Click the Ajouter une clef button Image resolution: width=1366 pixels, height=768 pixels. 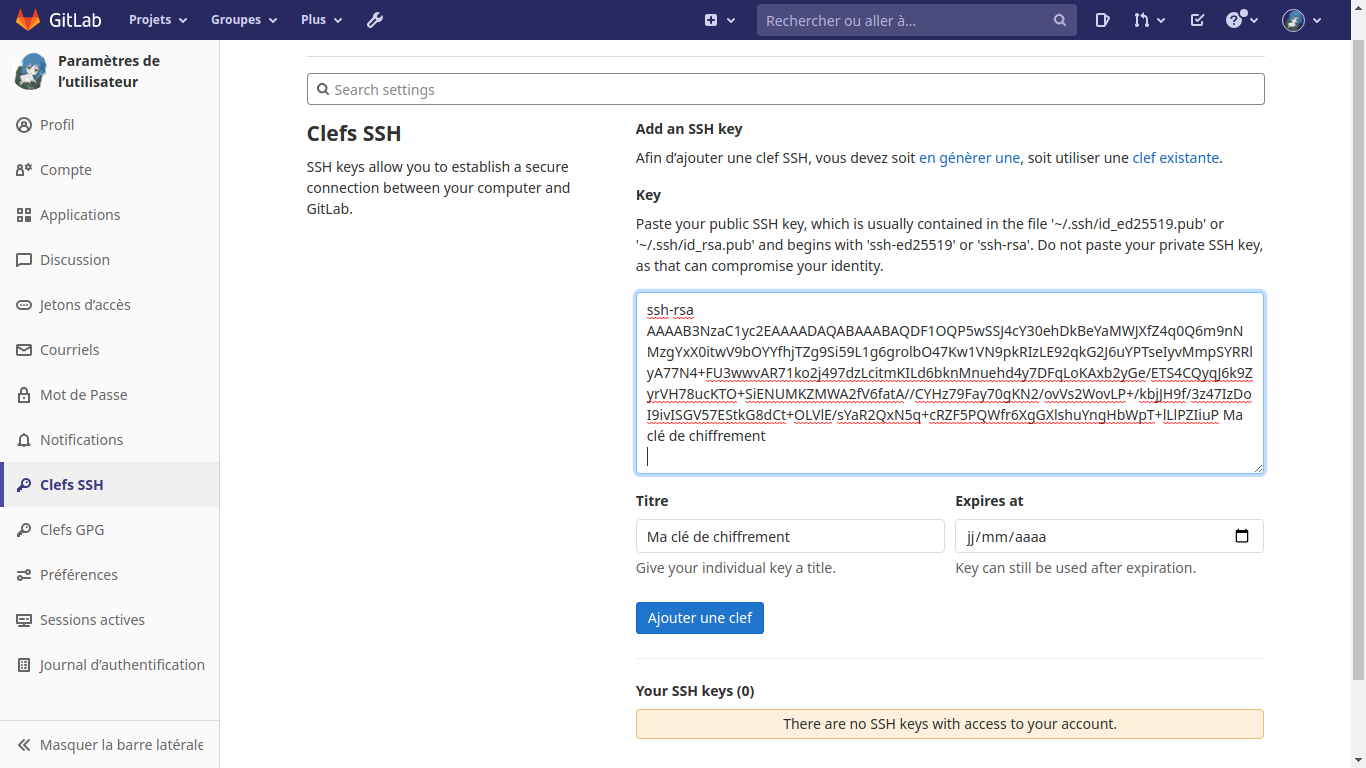(699, 618)
